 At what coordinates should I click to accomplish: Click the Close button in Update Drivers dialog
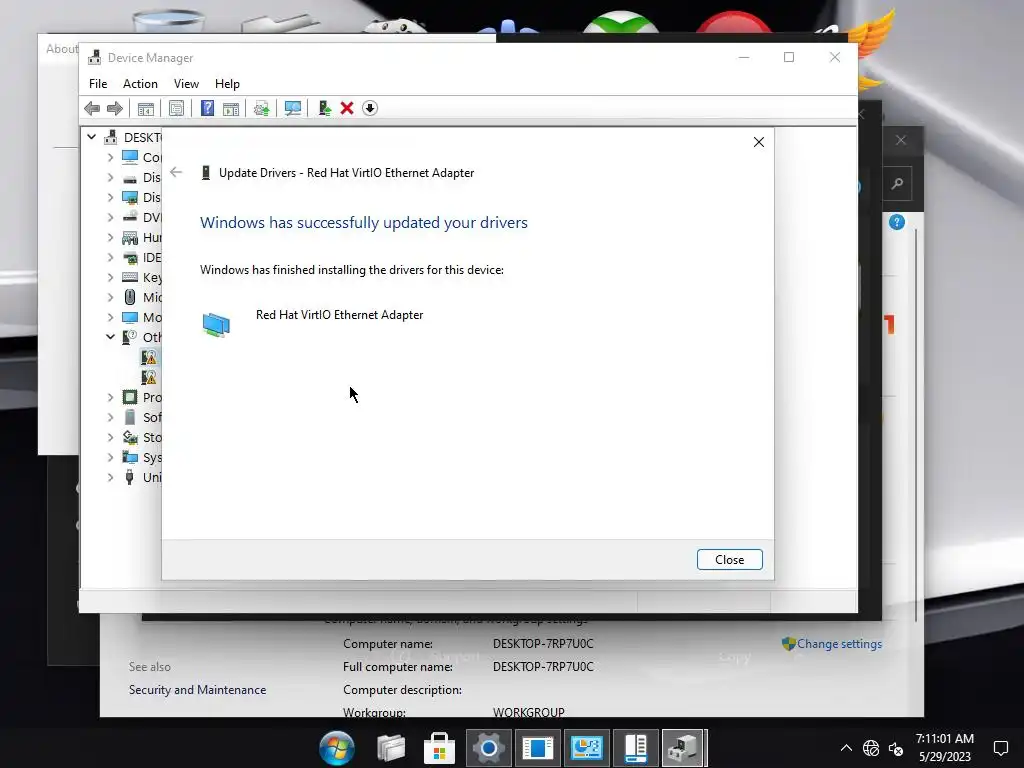(x=729, y=560)
